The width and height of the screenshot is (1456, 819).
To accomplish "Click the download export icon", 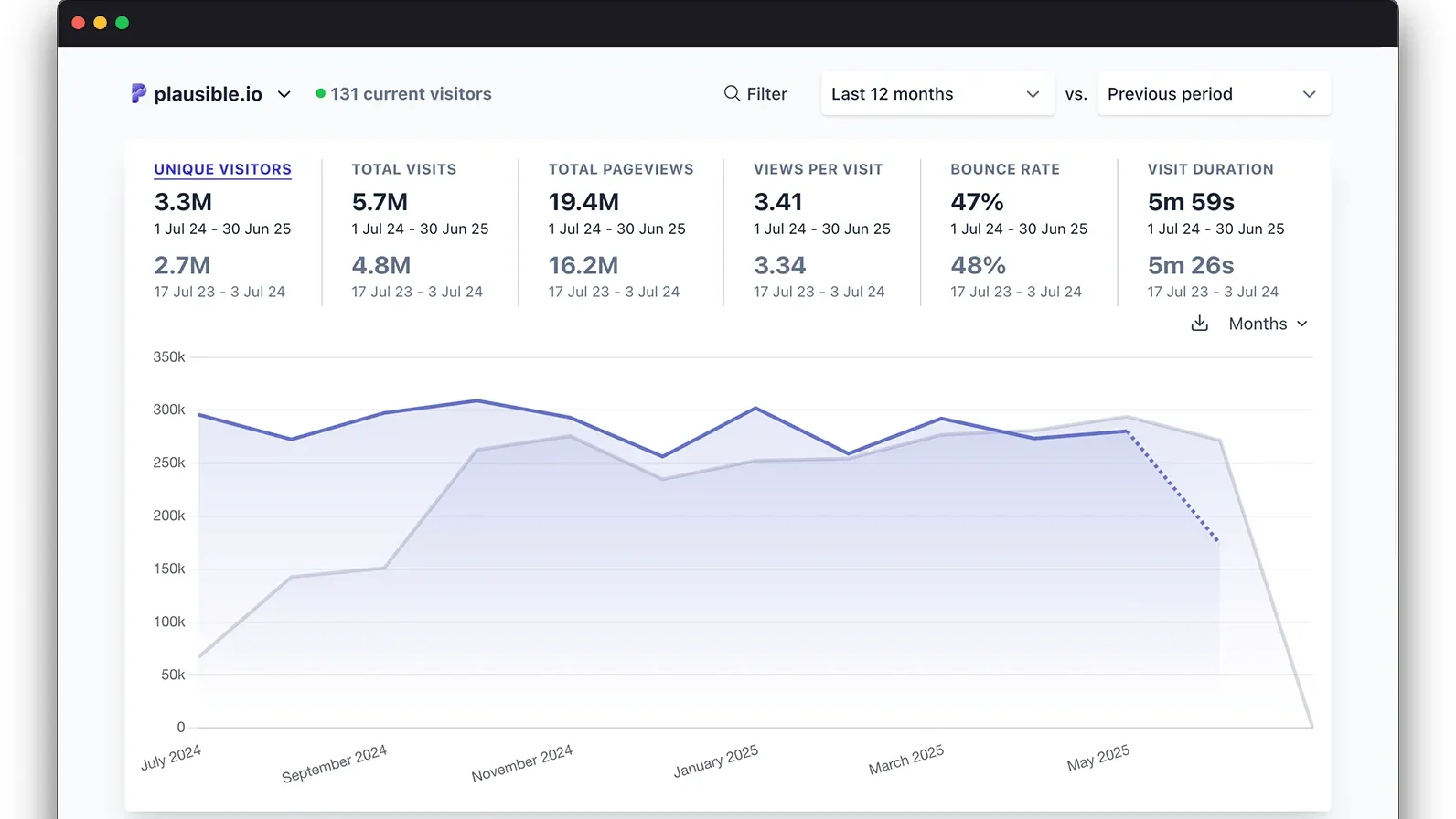I will click(x=1199, y=324).
